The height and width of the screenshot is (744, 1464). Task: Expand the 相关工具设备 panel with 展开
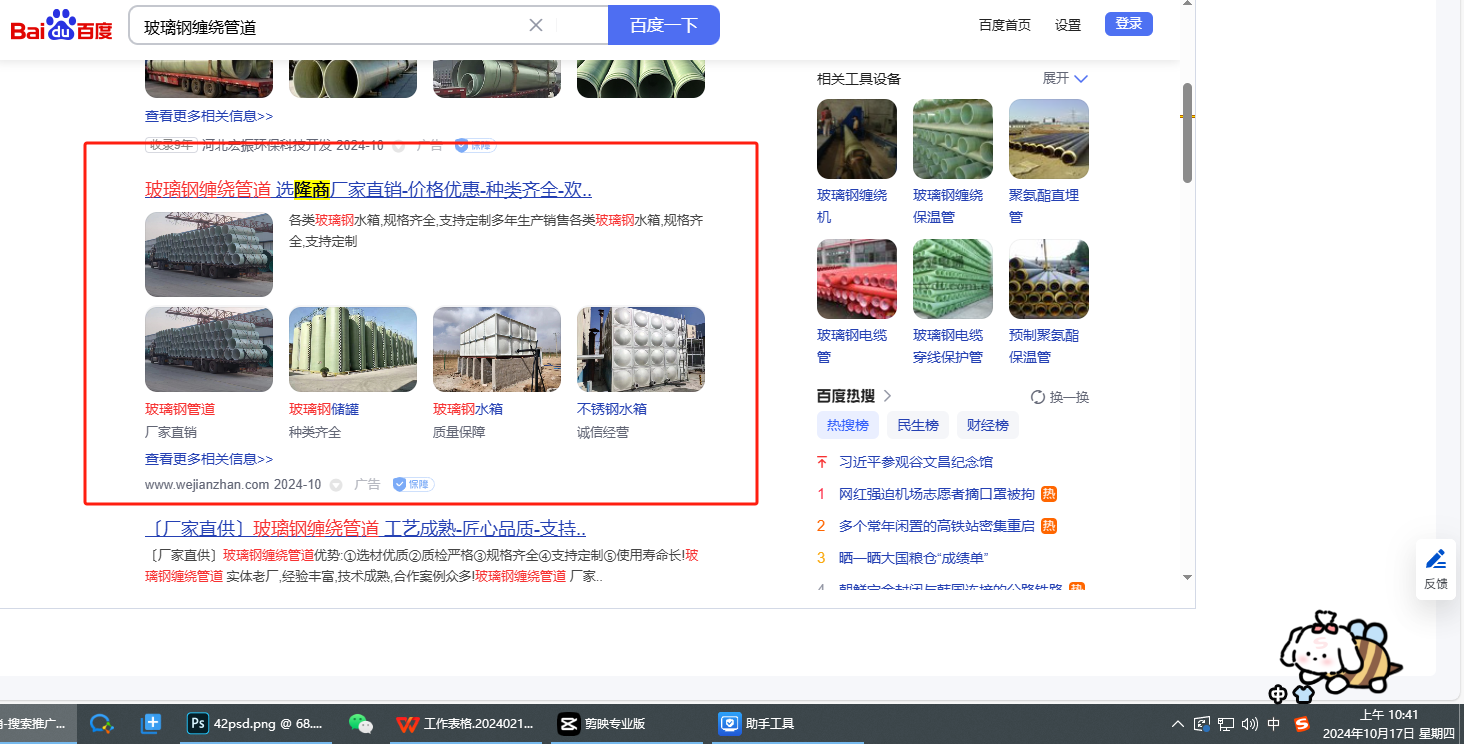click(x=1065, y=78)
